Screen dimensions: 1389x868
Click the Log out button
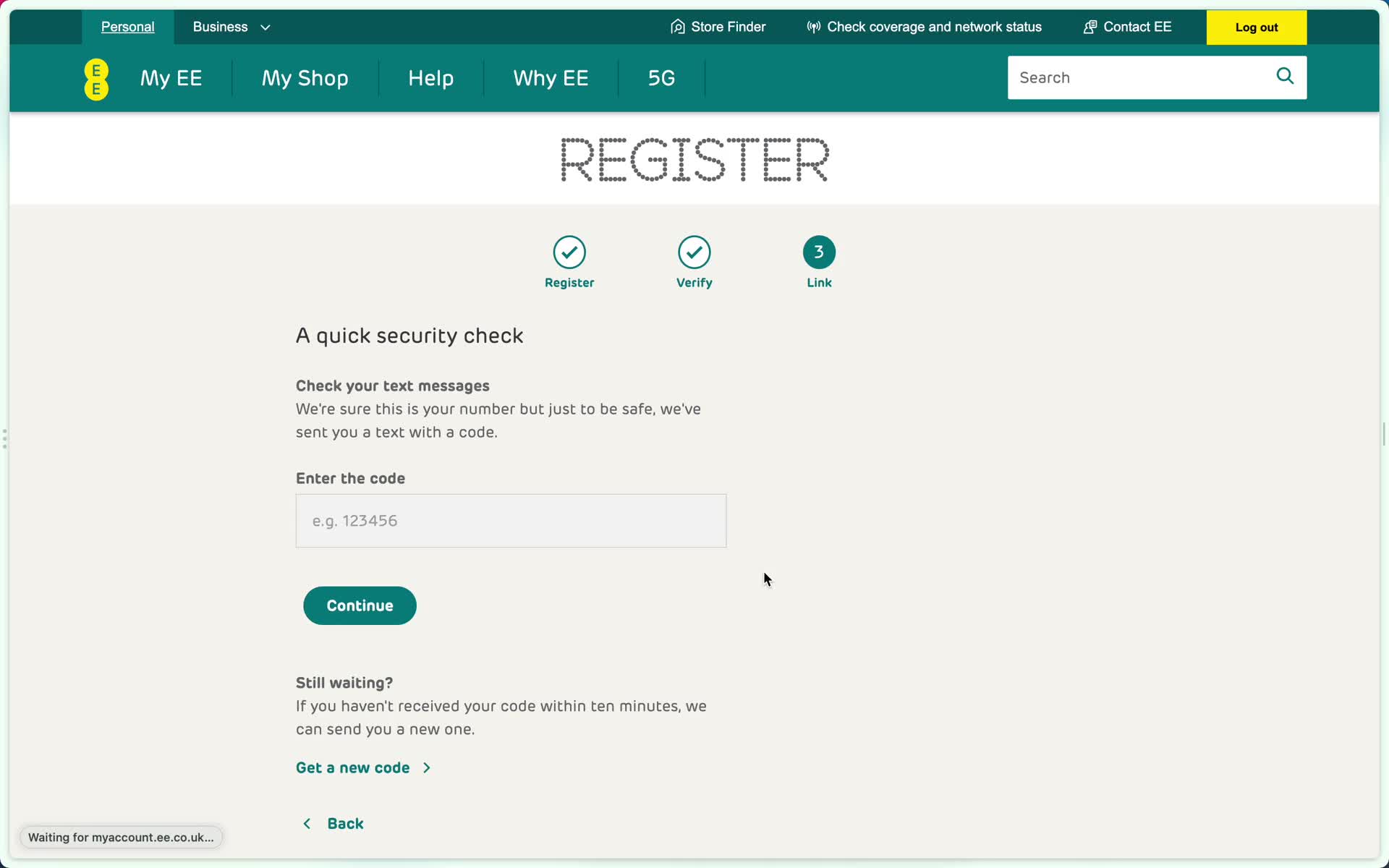1257,27
